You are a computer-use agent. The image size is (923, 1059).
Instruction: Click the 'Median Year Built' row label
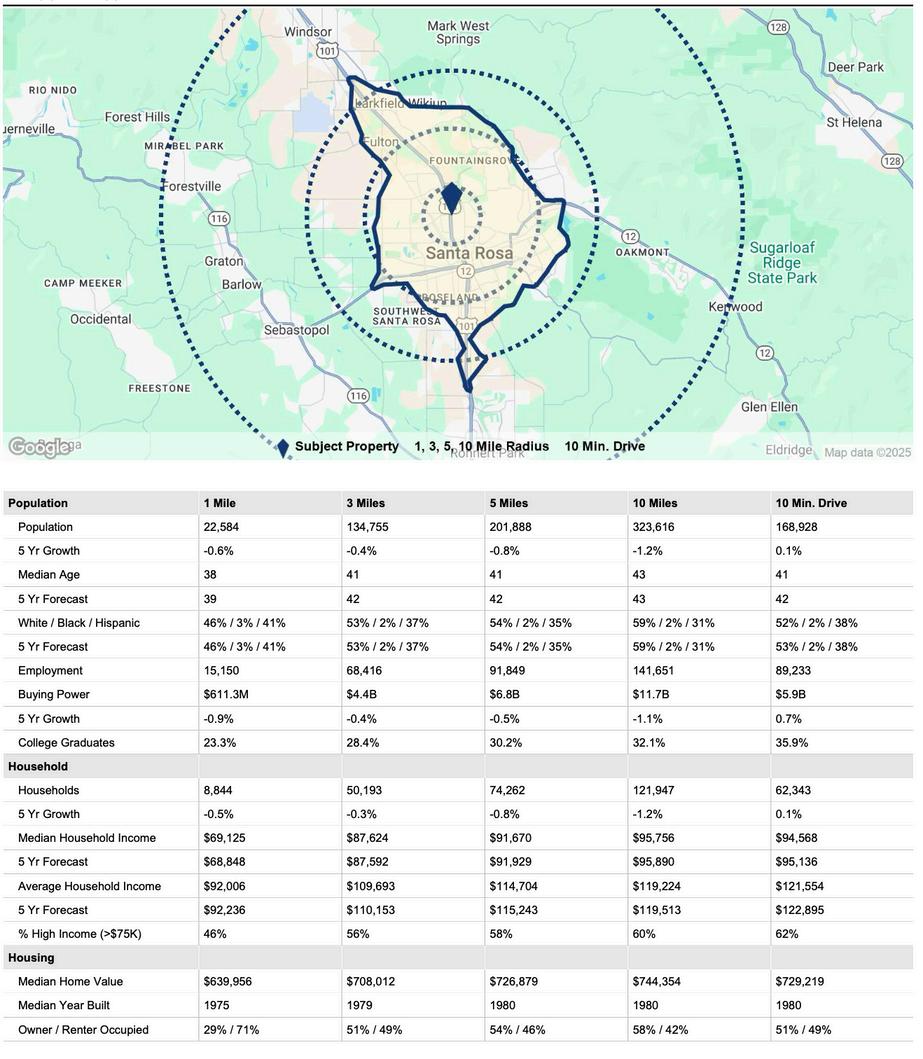(63, 1005)
